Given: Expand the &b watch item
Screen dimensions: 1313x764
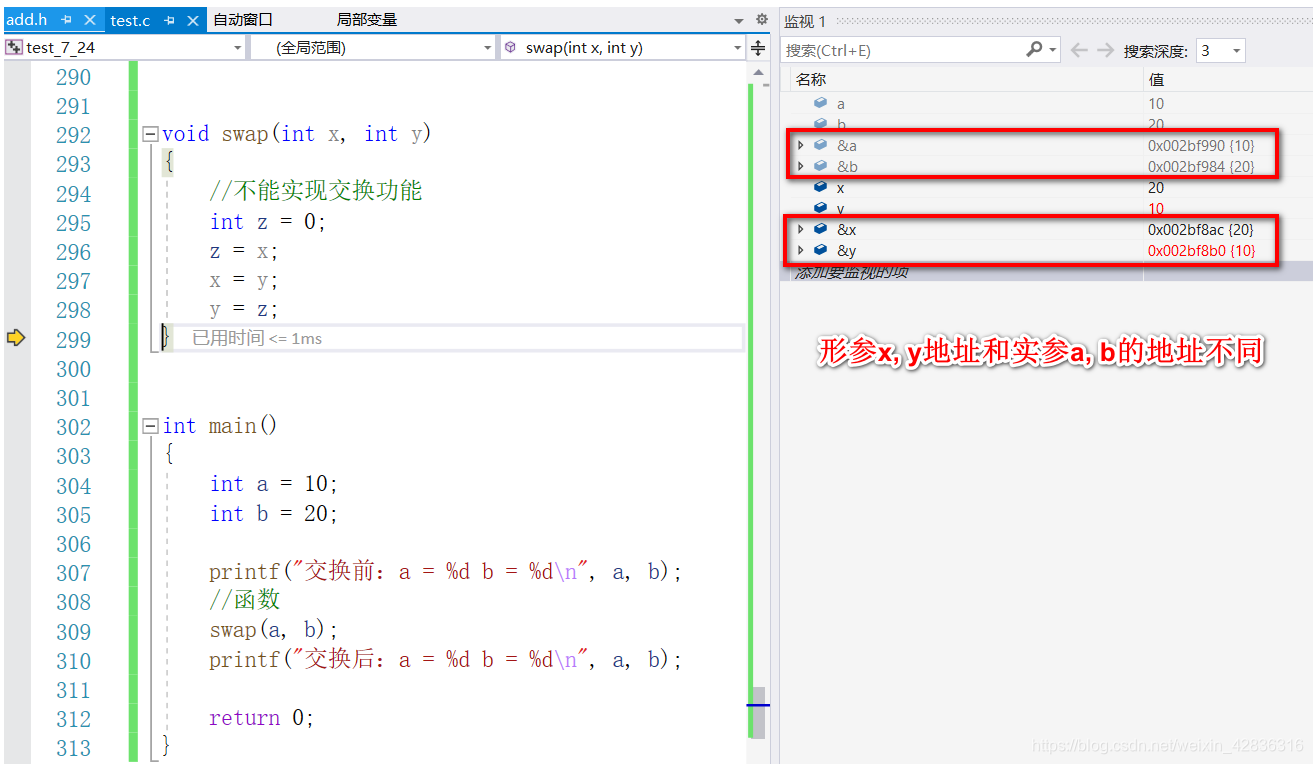Looking at the screenshot, I should [800, 167].
